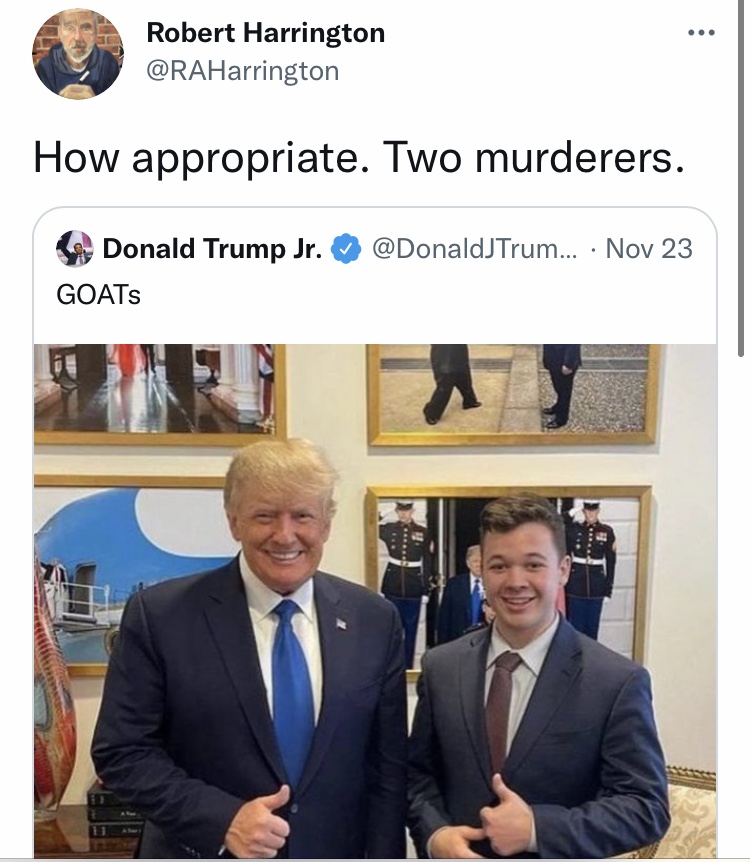
Task: Click the Donald Trump Jr. name in quote
Action: coord(212,248)
